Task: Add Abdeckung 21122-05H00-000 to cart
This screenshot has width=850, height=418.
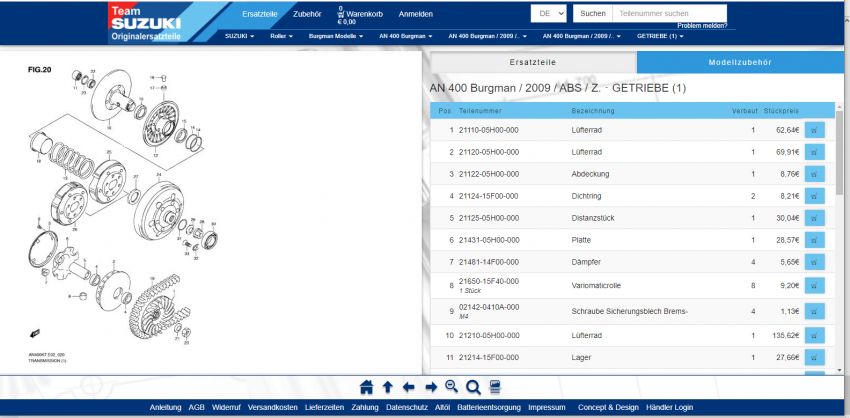Action: point(814,174)
